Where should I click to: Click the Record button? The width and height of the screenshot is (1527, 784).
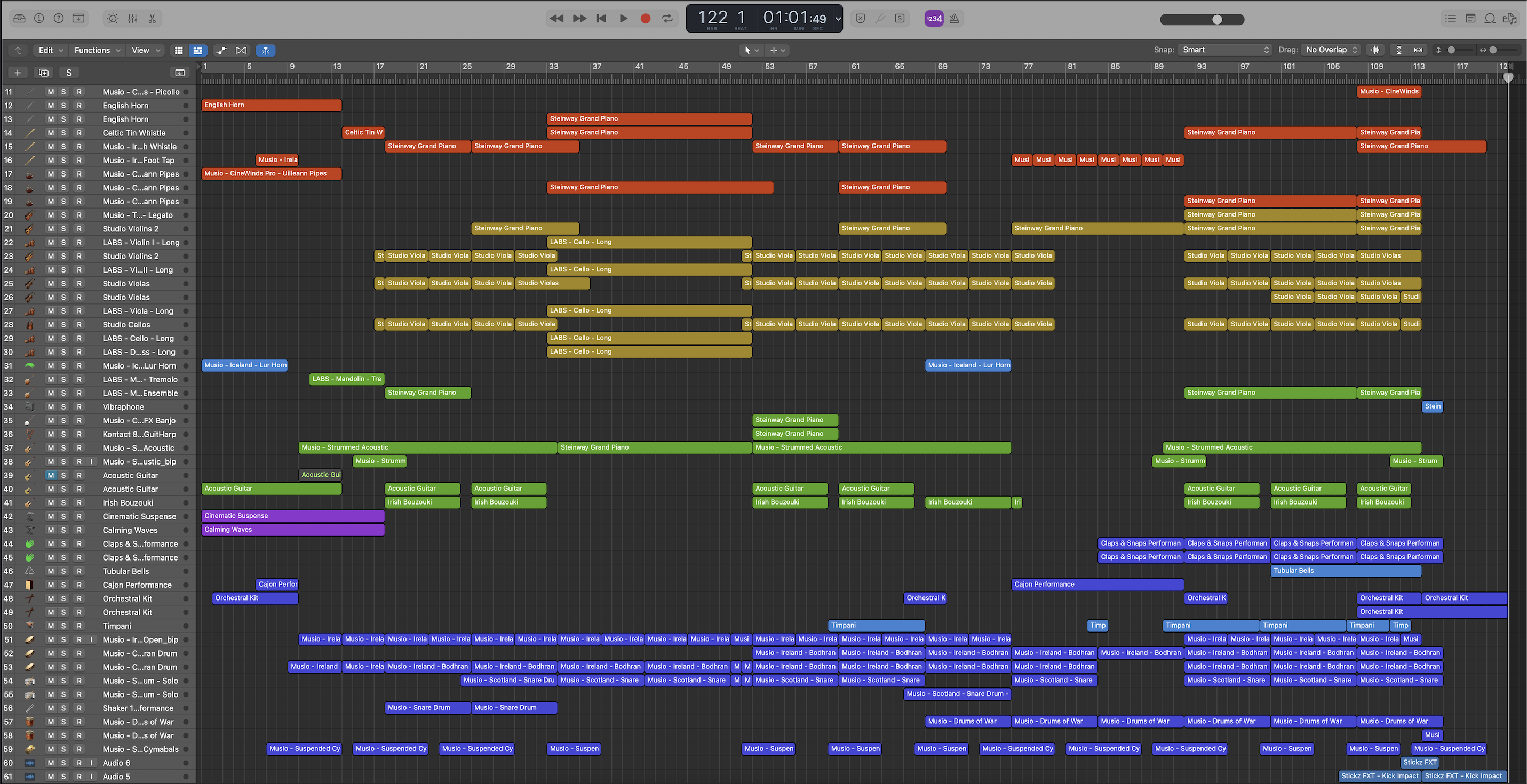tap(646, 18)
